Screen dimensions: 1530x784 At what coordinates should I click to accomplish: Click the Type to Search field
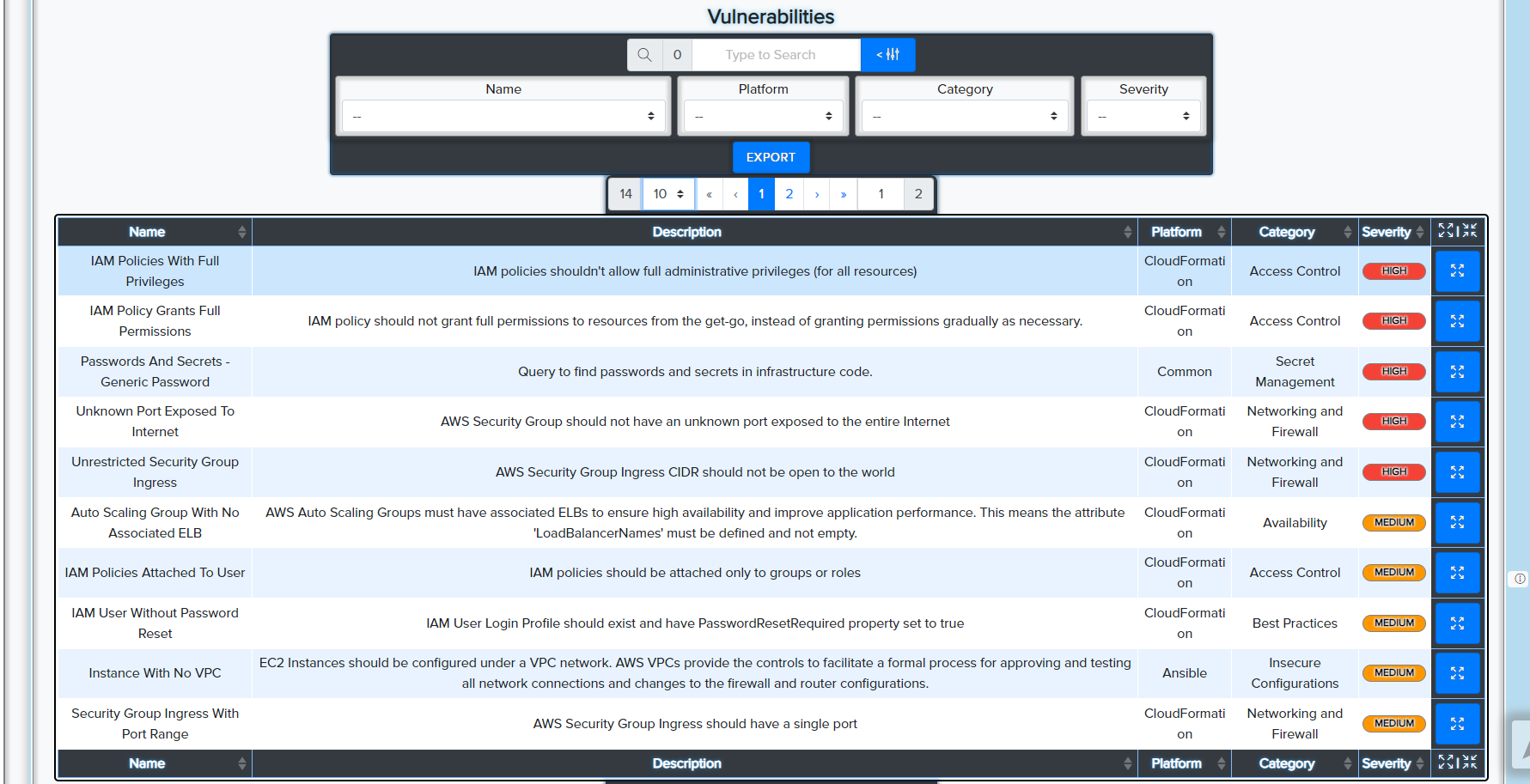tap(777, 55)
